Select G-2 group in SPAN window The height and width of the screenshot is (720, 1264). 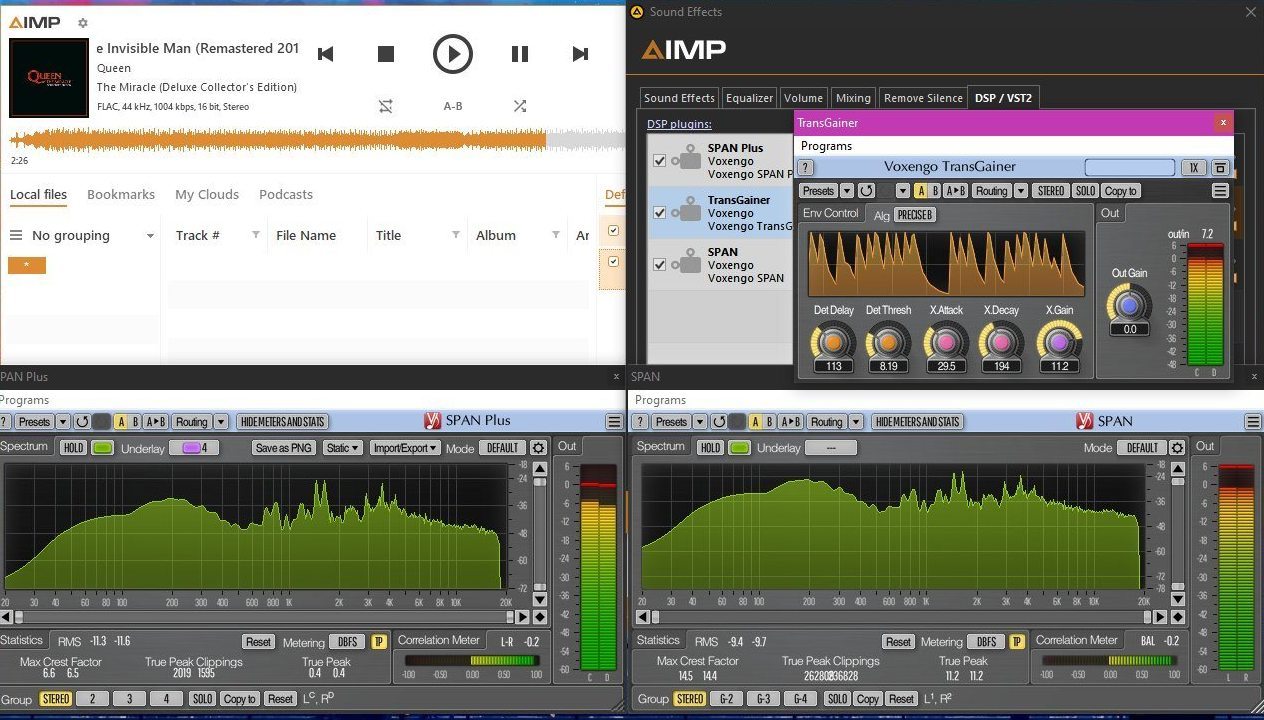point(727,699)
